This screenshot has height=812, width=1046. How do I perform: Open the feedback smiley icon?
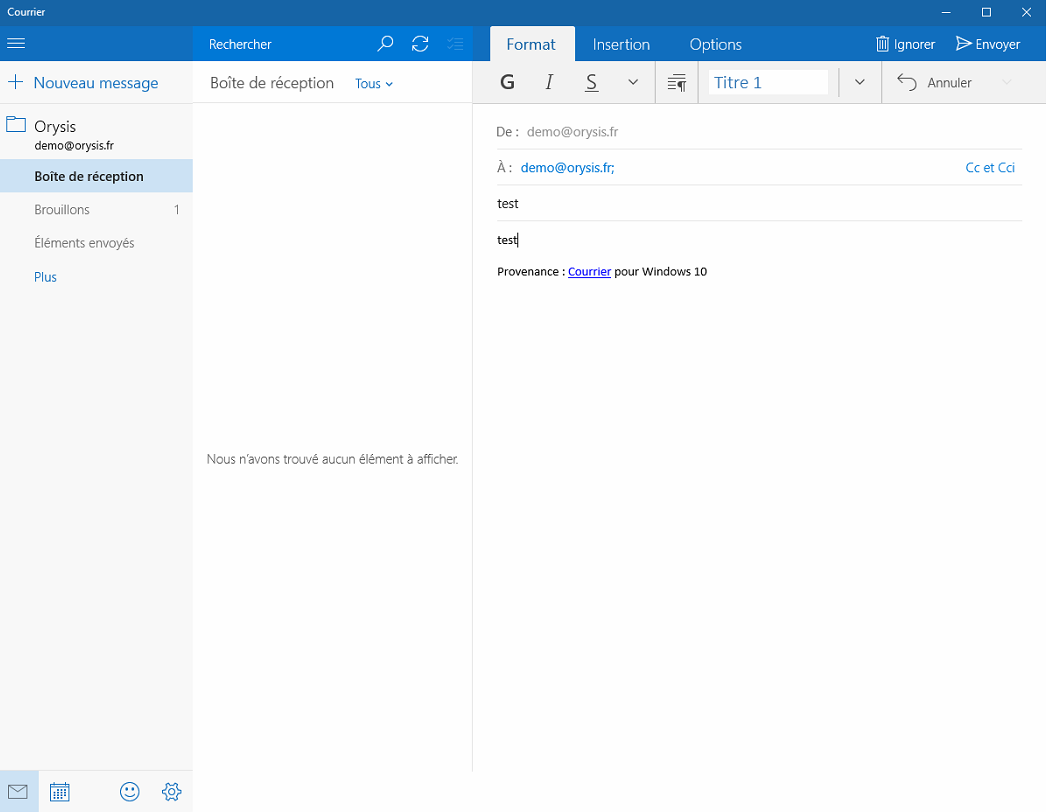(x=129, y=791)
